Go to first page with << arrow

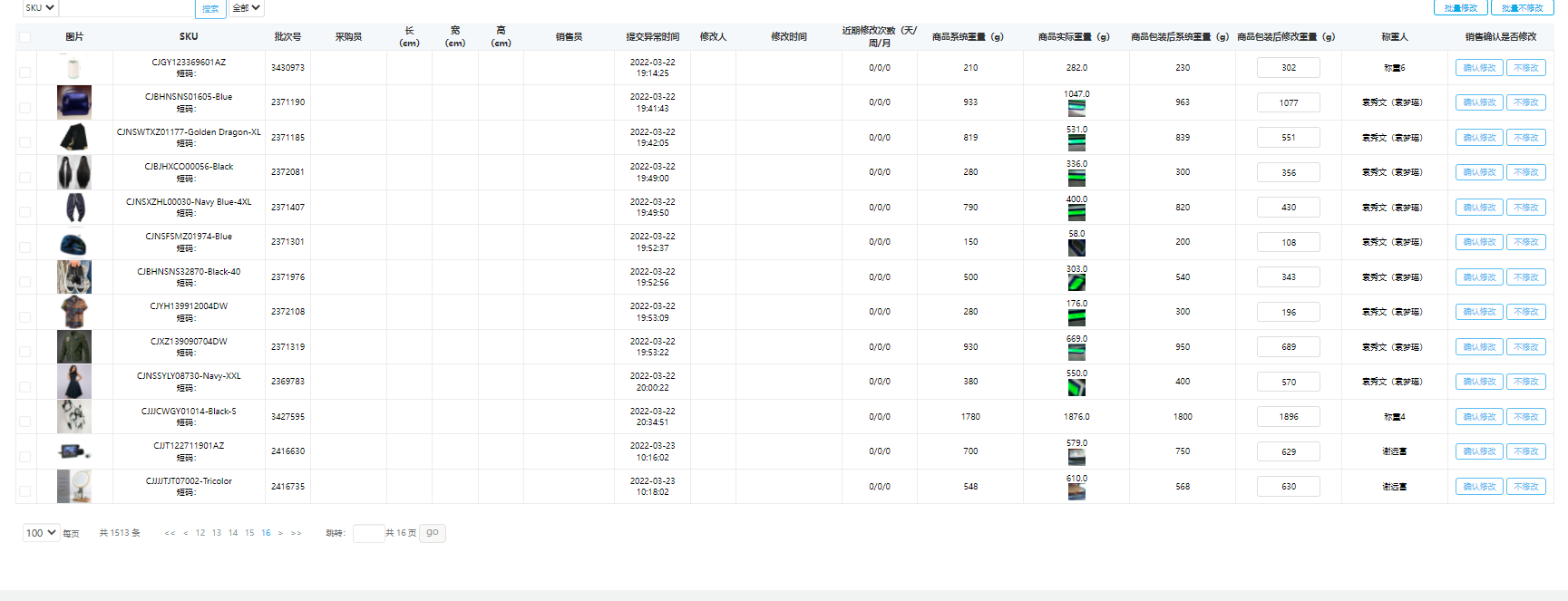point(170,533)
